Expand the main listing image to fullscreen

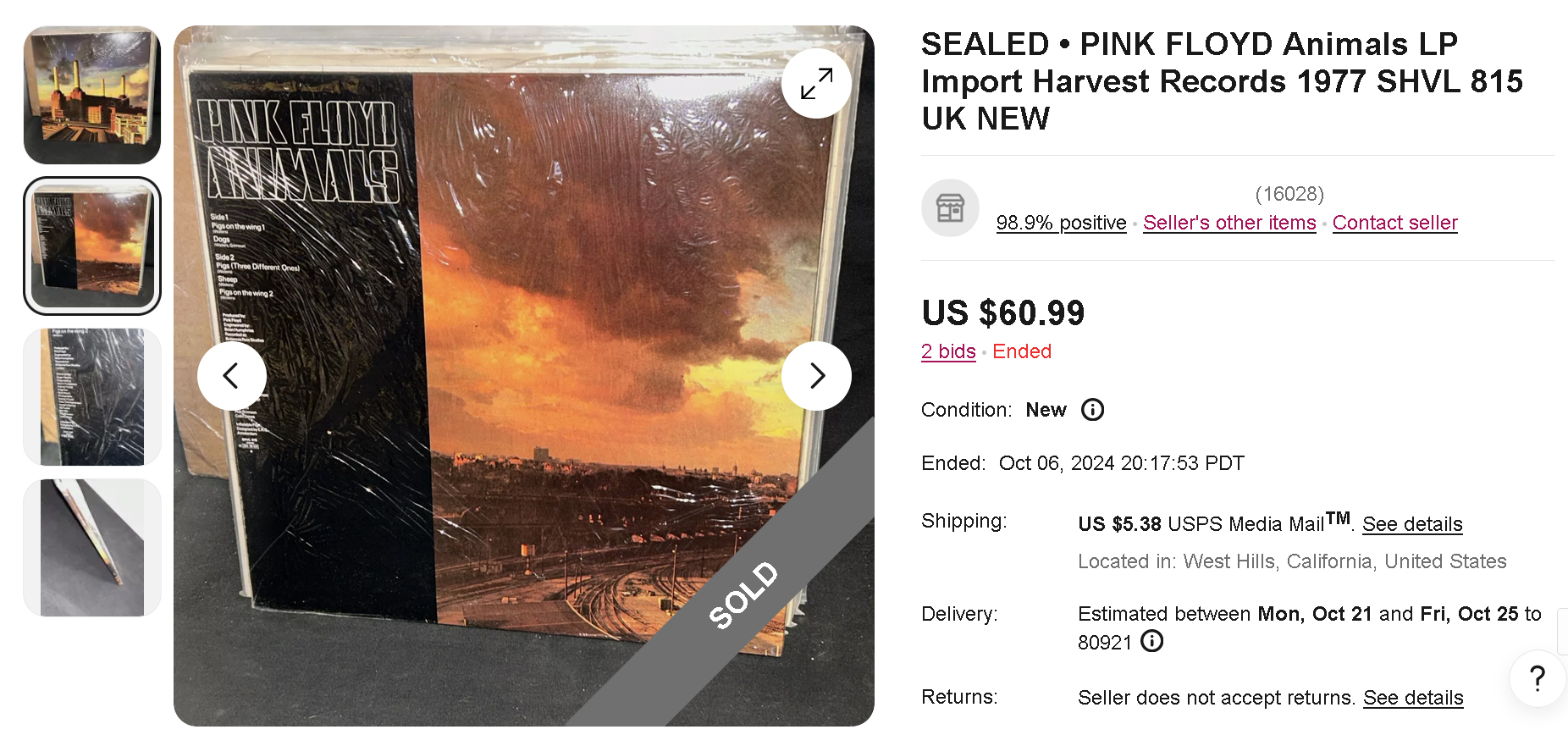click(816, 83)
